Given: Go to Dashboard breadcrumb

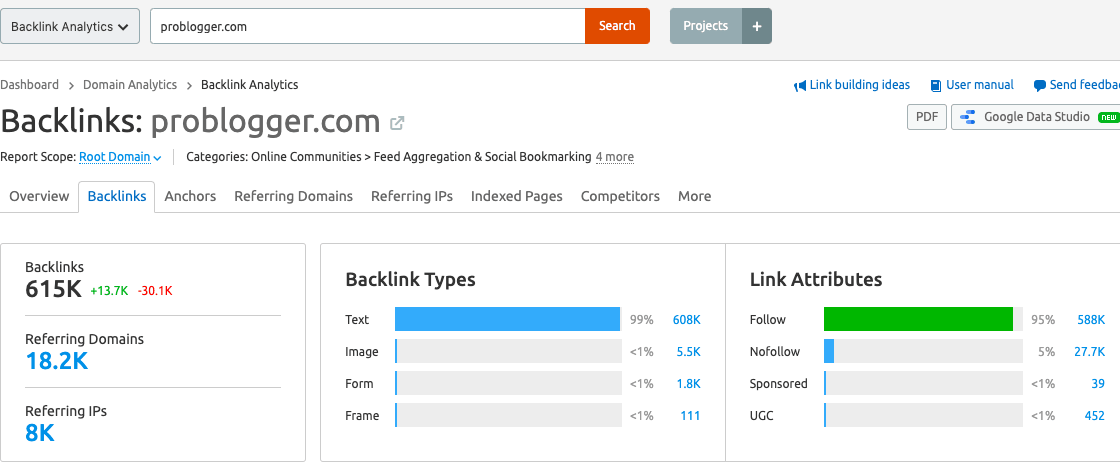Looking at the screenshot, I should (29, 85).
